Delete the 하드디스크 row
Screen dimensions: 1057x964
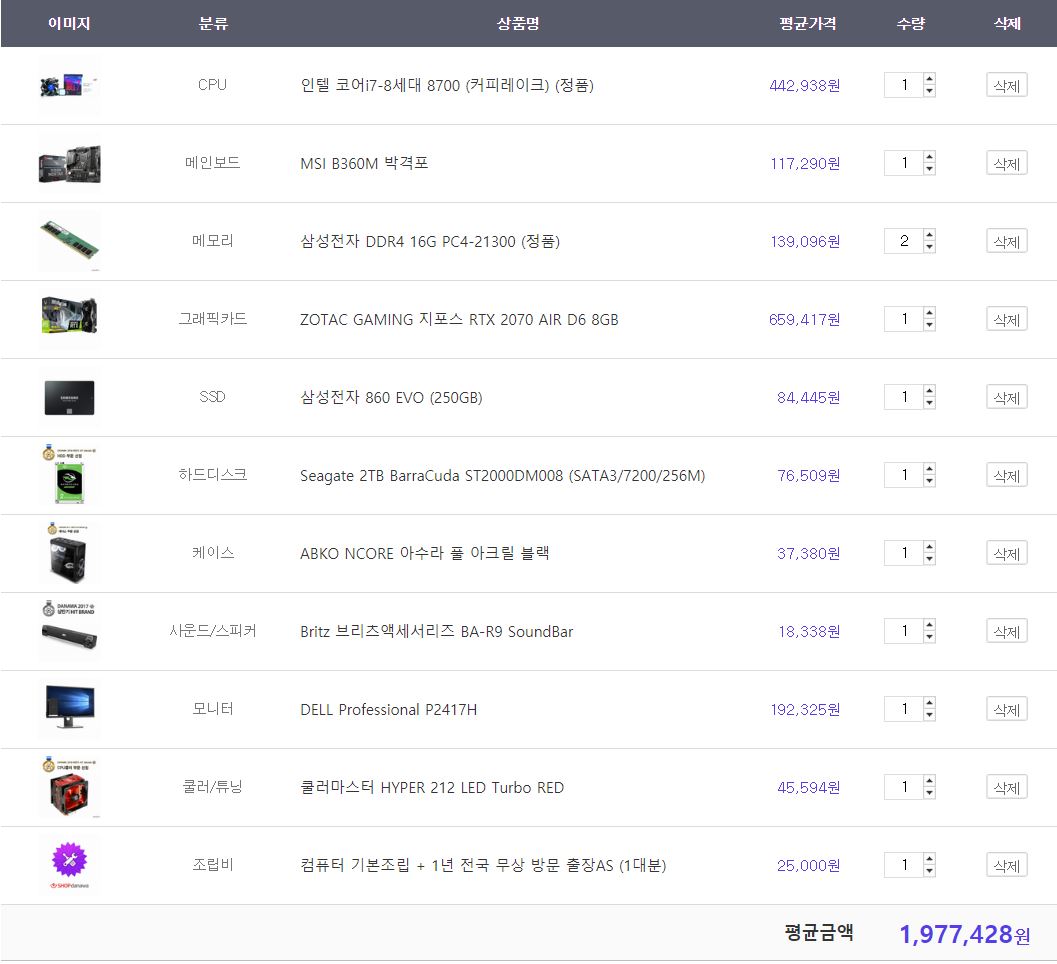pos(1006,475)
